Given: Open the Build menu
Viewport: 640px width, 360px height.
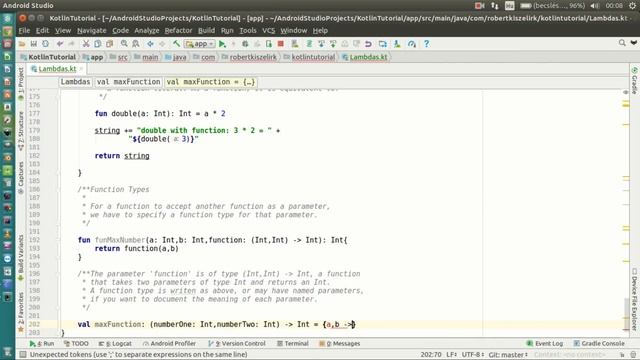Looking at the screenshot, I should [206, 31].
